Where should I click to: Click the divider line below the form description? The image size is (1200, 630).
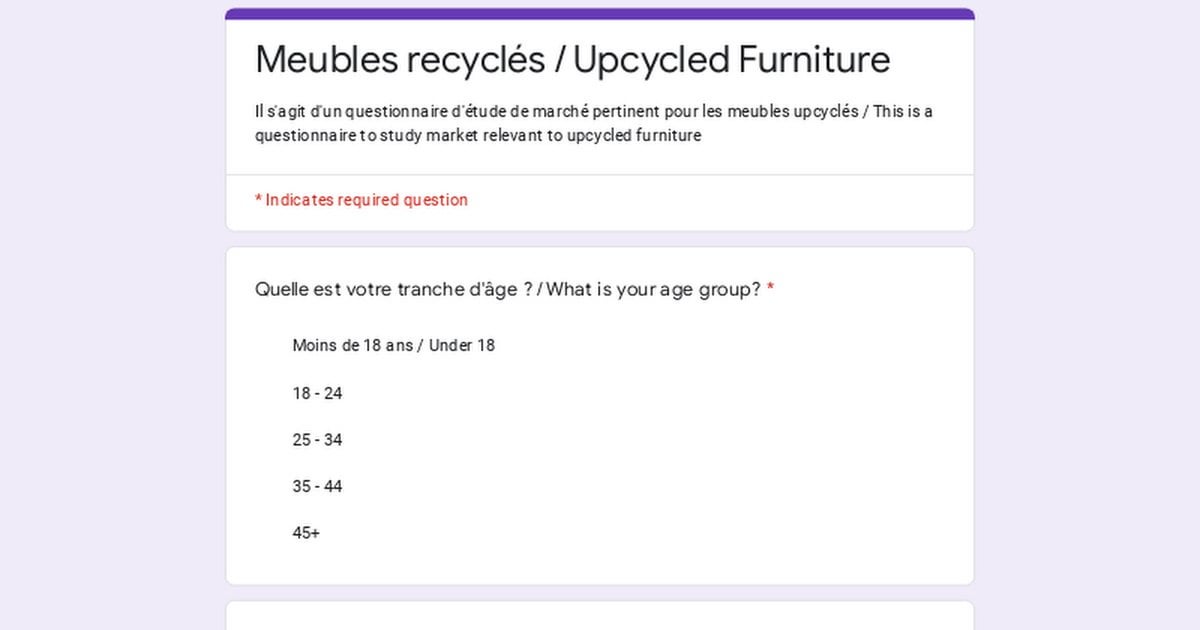600,175
